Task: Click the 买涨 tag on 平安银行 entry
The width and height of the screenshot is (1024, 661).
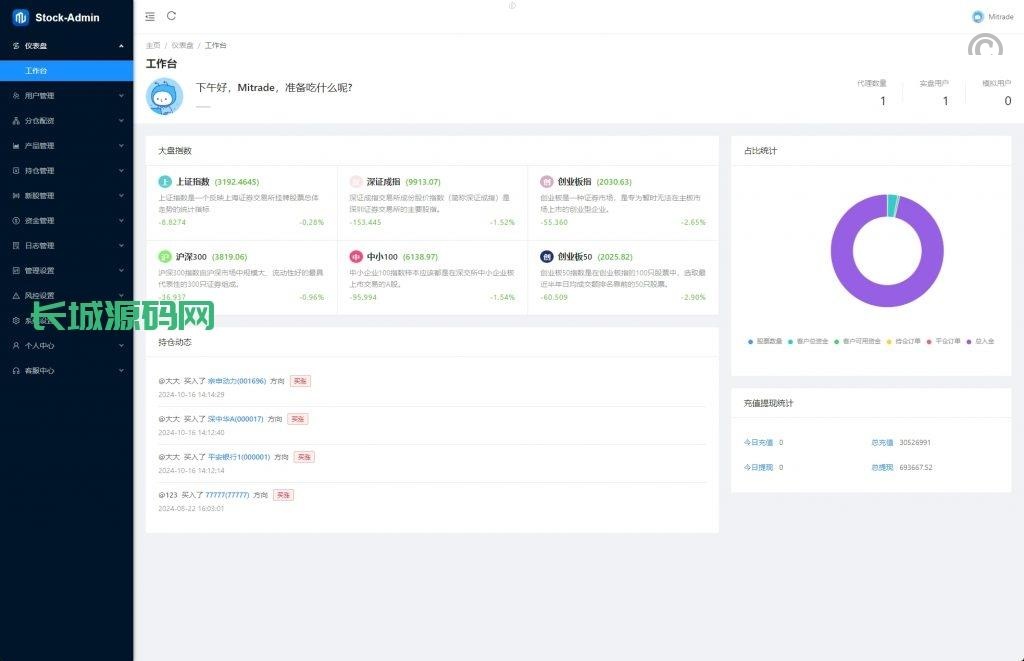Action: [x=304, y=457]
